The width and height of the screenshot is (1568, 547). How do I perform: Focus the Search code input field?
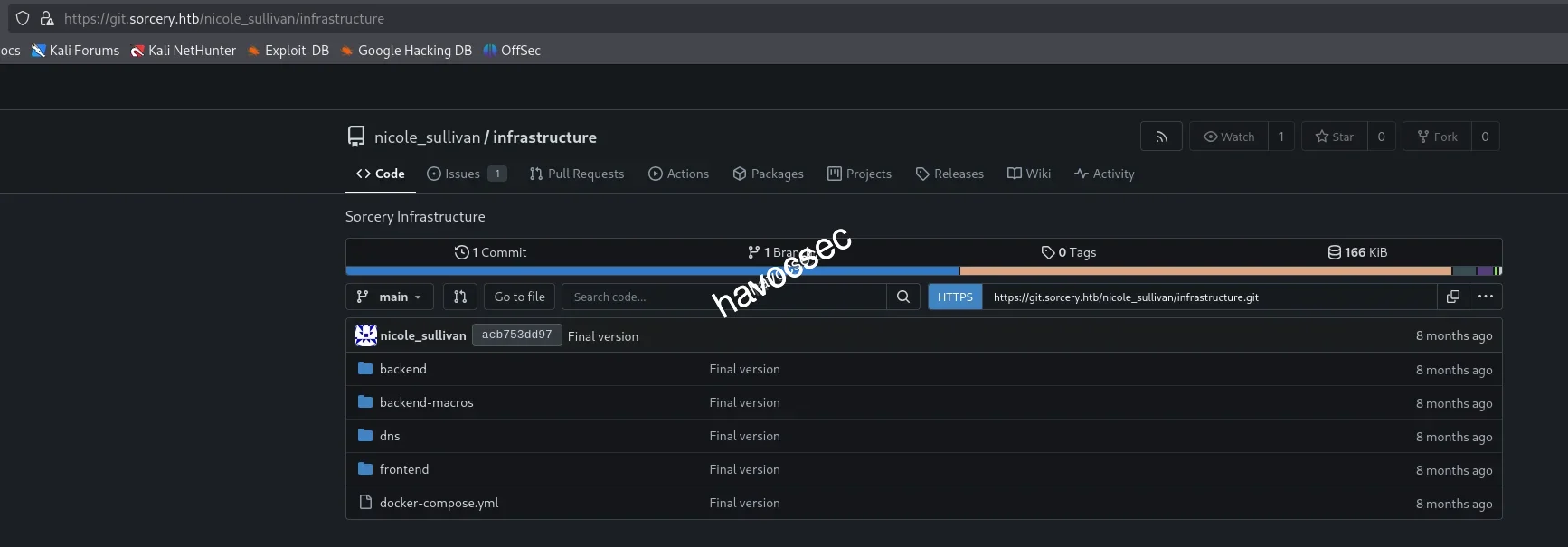(723, 297)
